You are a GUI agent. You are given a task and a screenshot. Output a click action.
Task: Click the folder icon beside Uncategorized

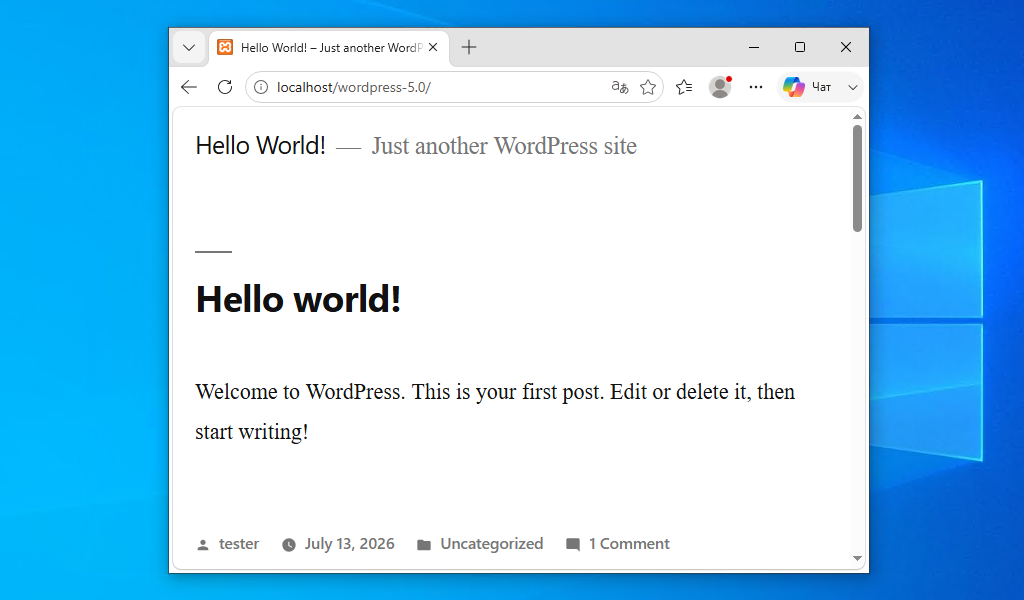tap(424, 545)
